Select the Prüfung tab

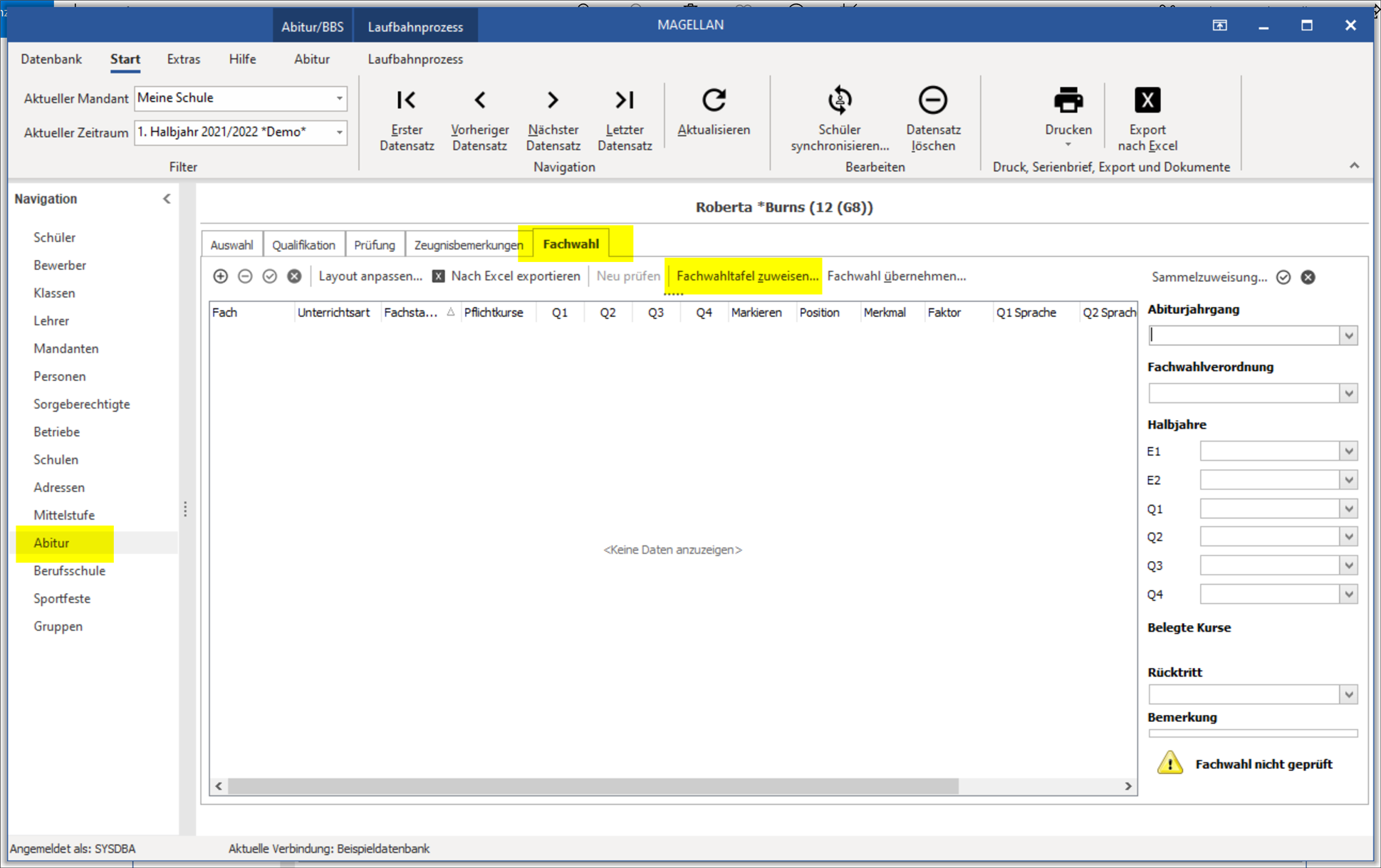[375, 245]
